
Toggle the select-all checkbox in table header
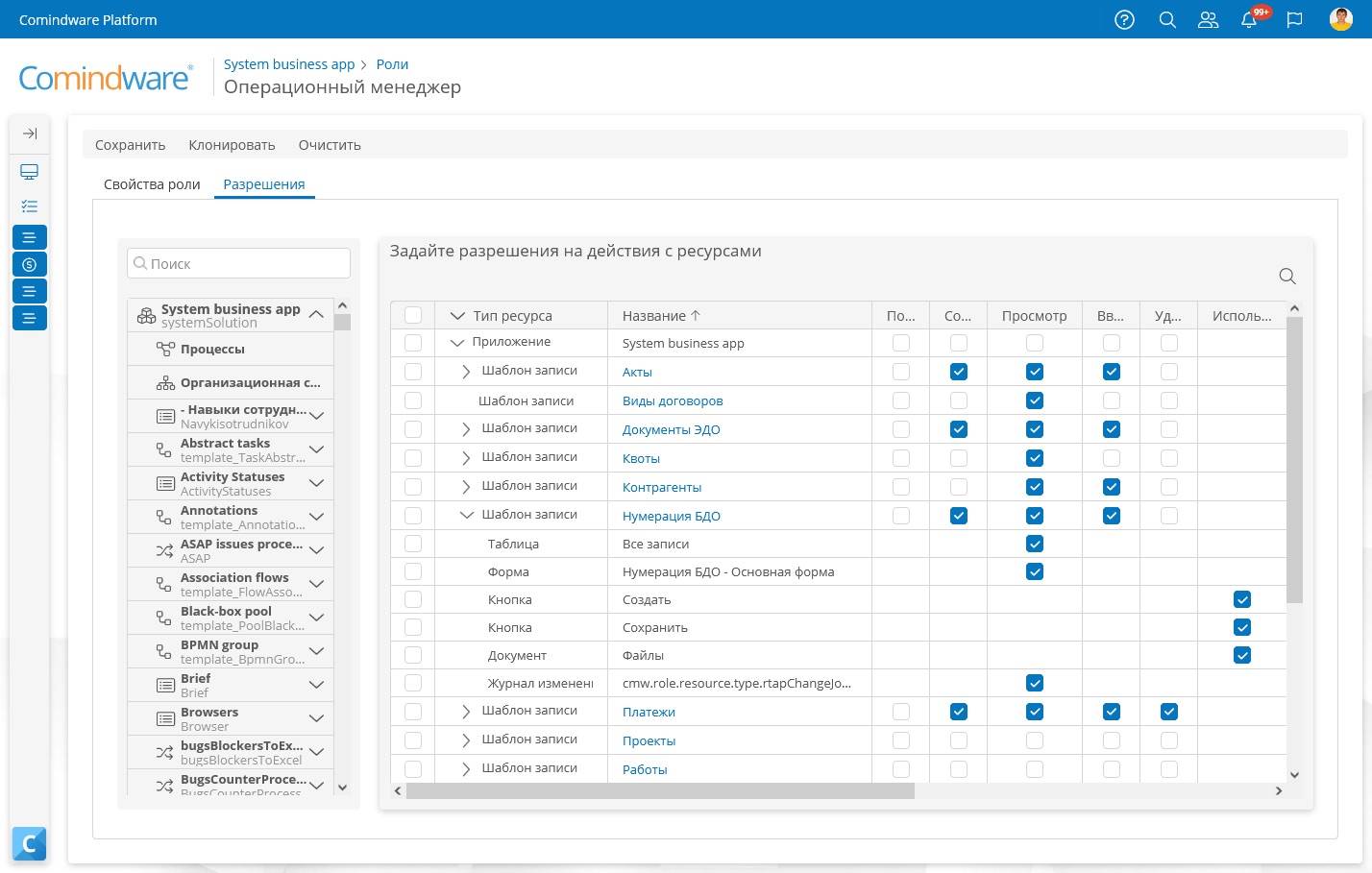[413, 315]
